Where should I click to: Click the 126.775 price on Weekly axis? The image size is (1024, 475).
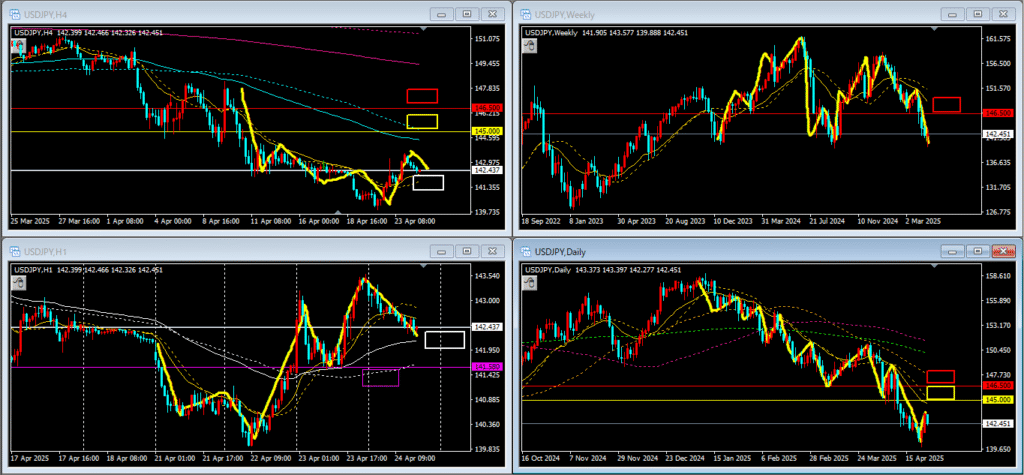click(x=998, y=212)
